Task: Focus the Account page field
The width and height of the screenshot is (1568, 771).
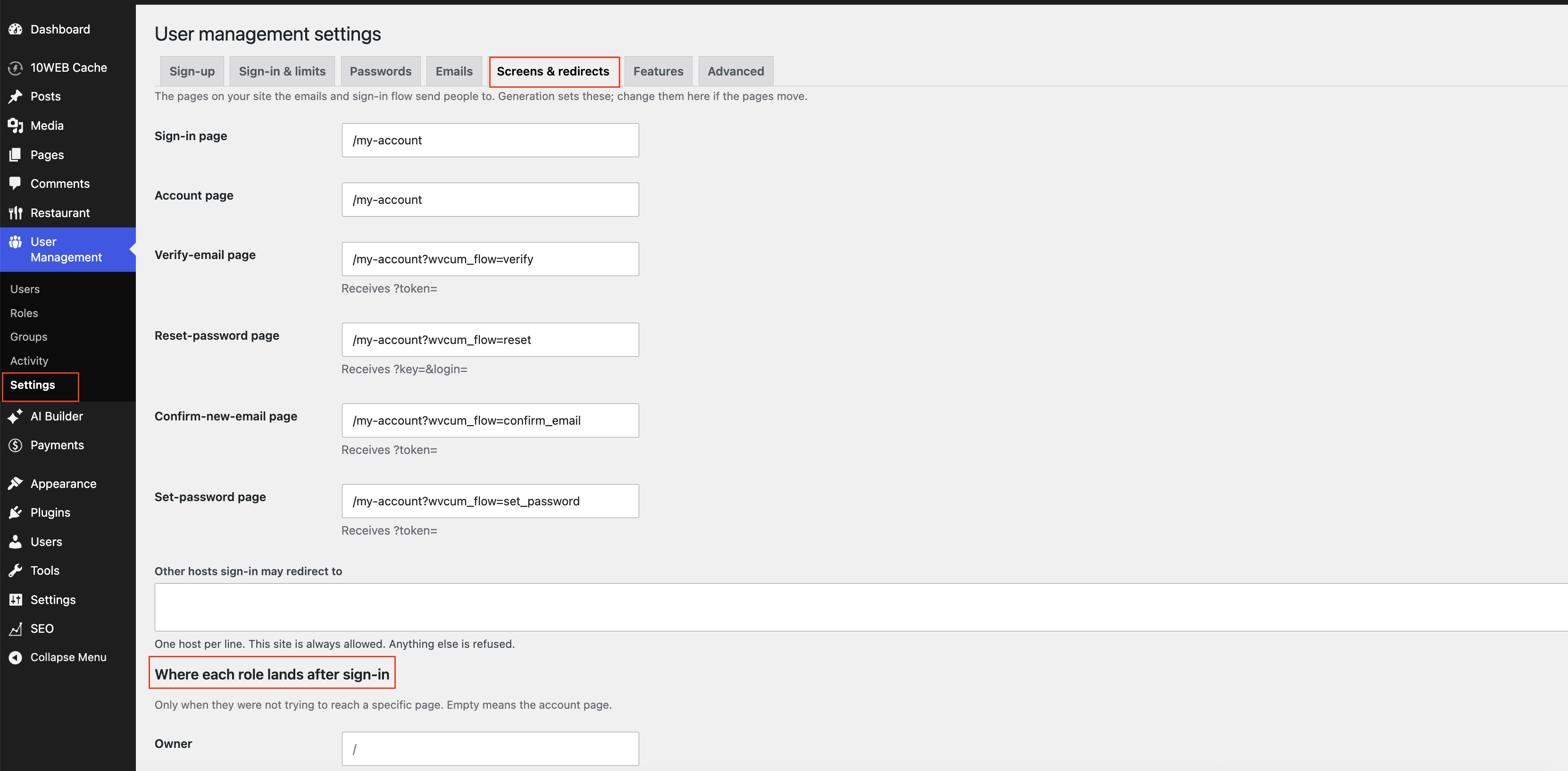Action: click(x=490, y=200)
